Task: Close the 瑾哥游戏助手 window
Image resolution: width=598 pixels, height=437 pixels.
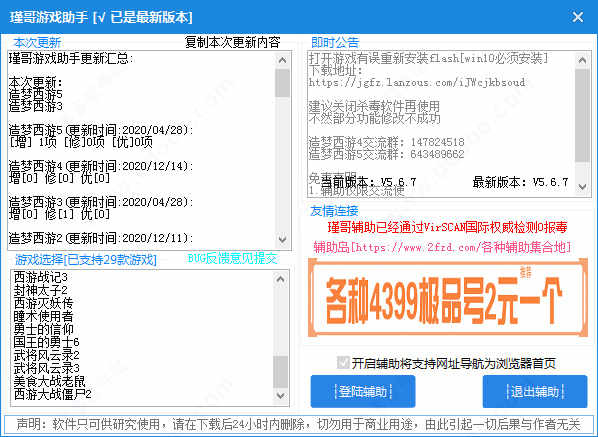Action: (577, 17)
